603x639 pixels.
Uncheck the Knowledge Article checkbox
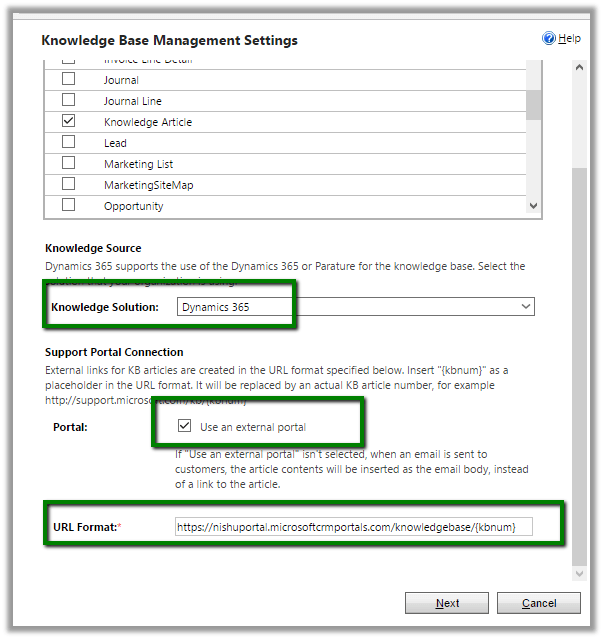[69, 121]
